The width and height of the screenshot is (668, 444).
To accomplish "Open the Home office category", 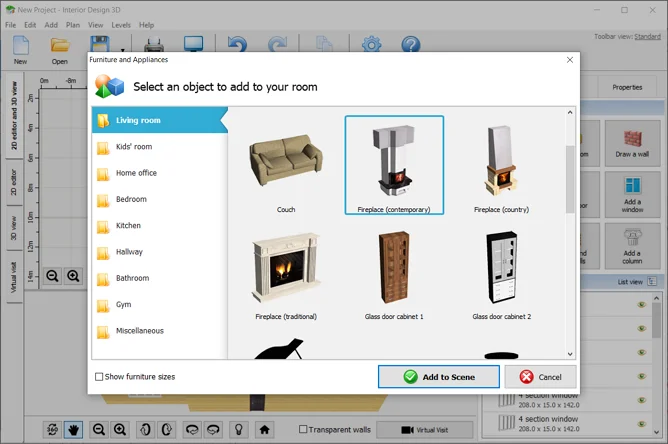I will click(x=159, y=173).
